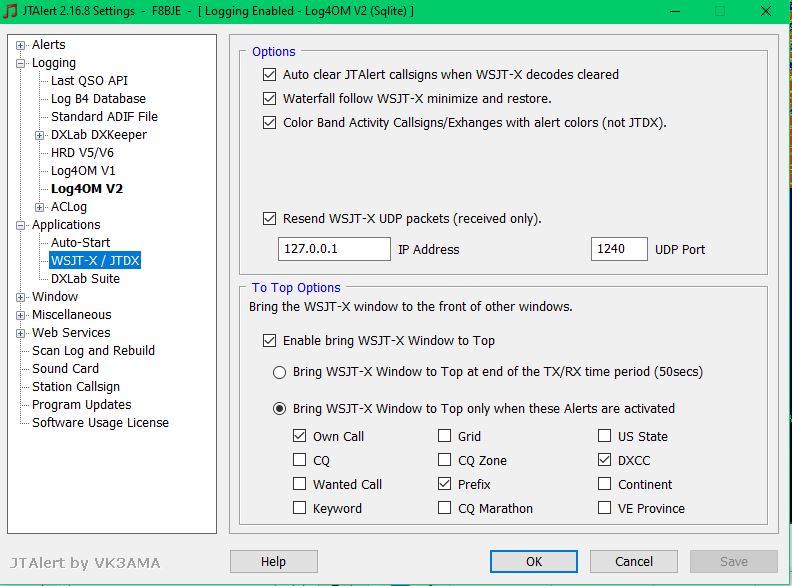Open HRD V5/V6 logging settings
Screen dimensions: 792x586
point(82,153)
